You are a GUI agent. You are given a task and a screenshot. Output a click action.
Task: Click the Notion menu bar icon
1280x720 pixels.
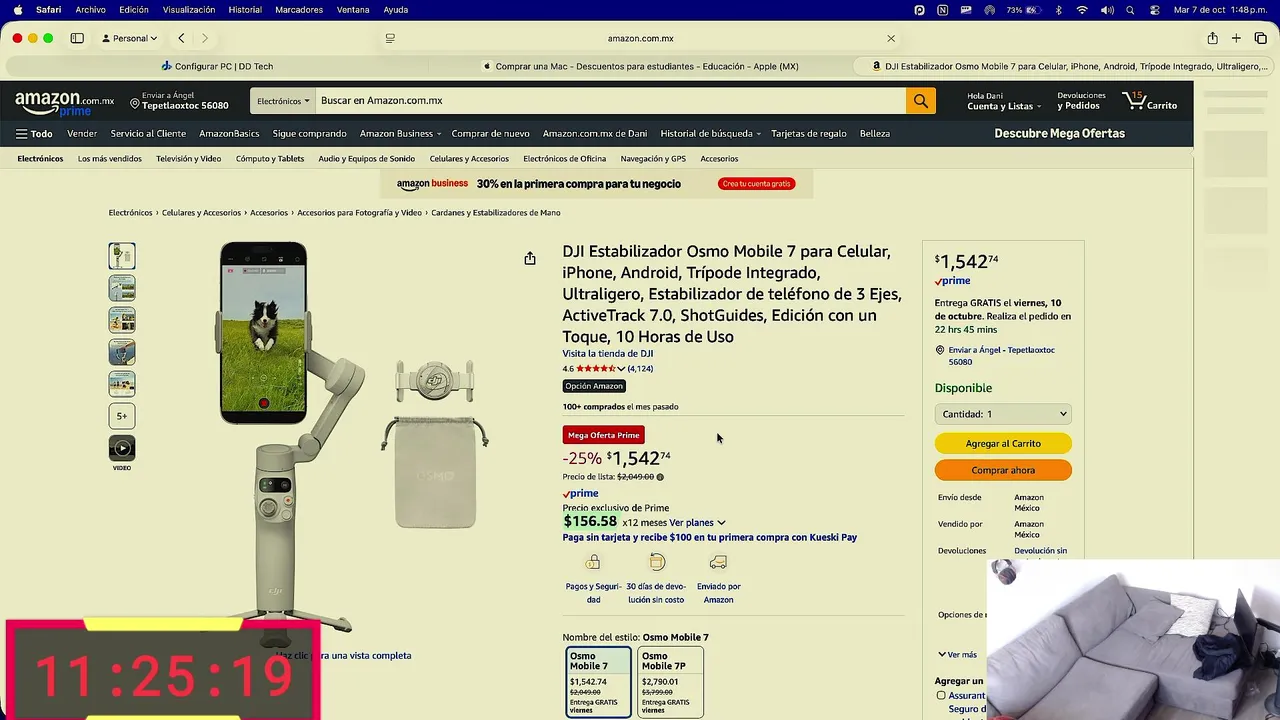click(x=942, y=10)
